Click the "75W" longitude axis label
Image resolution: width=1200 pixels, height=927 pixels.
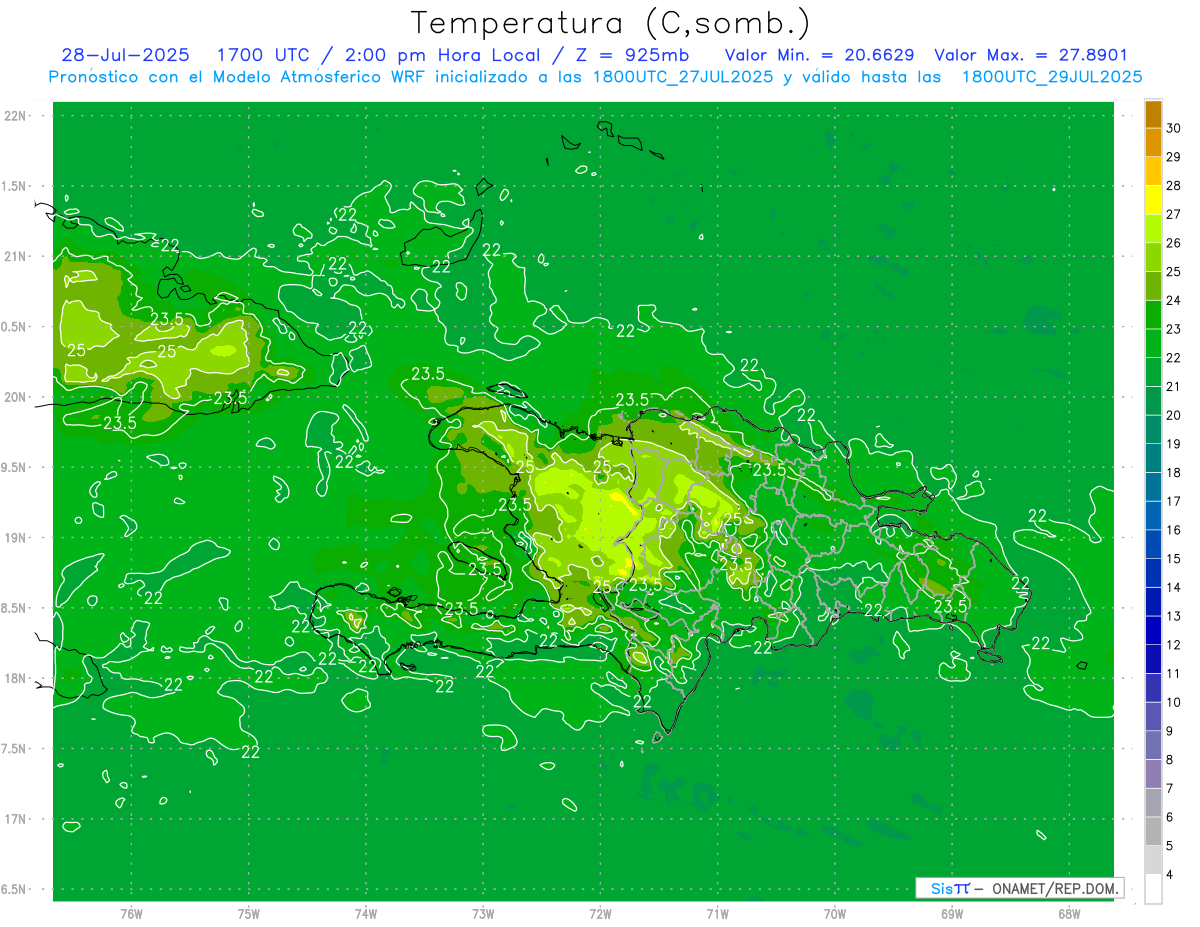(248, 914)
